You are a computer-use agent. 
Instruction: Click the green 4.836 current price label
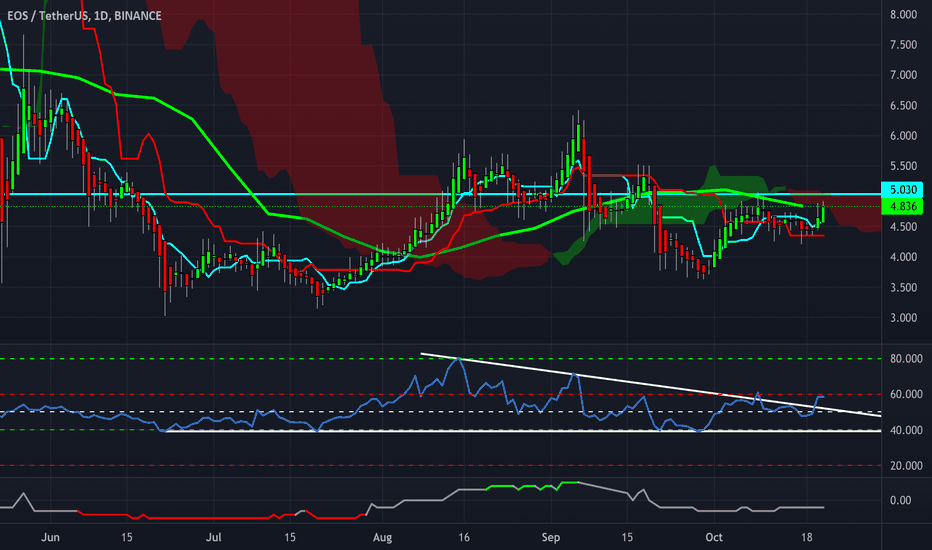[x=902, y=206]
